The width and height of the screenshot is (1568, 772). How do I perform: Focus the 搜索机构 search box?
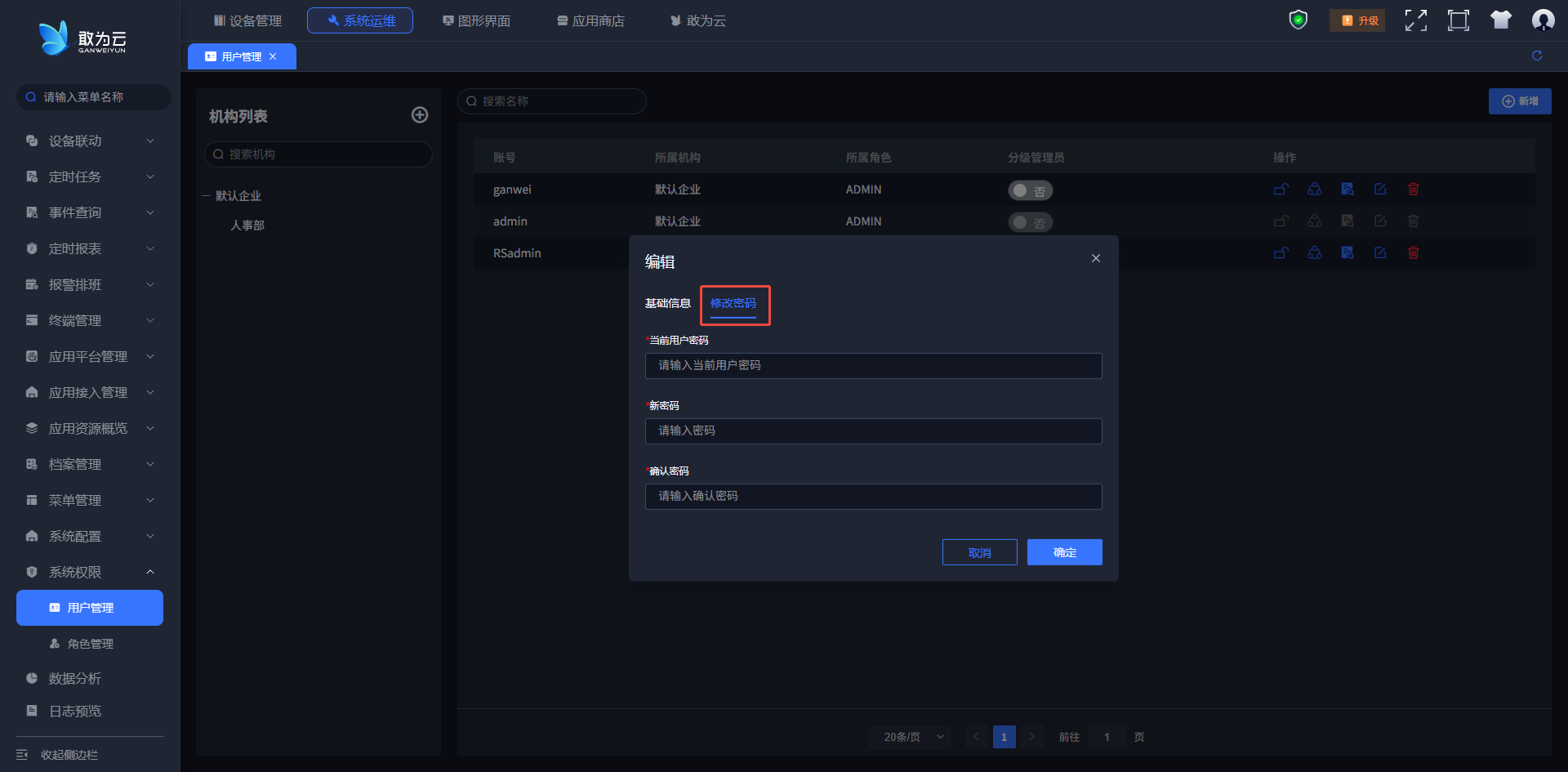pyautogui.click(x=318, y=154)
